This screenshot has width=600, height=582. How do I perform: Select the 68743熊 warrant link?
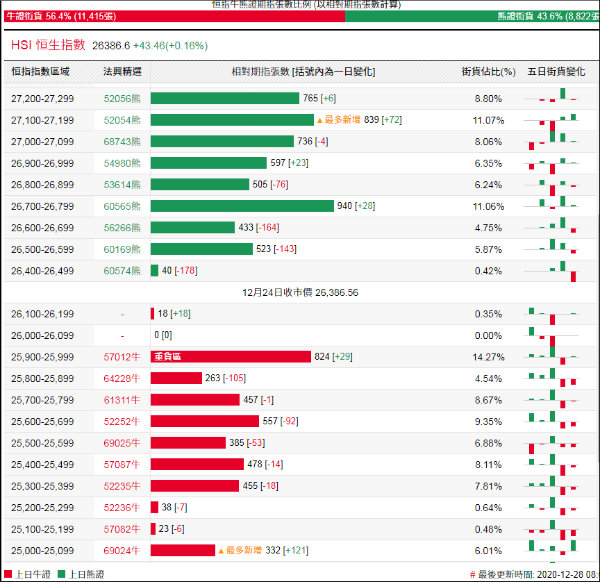point(122,142)
